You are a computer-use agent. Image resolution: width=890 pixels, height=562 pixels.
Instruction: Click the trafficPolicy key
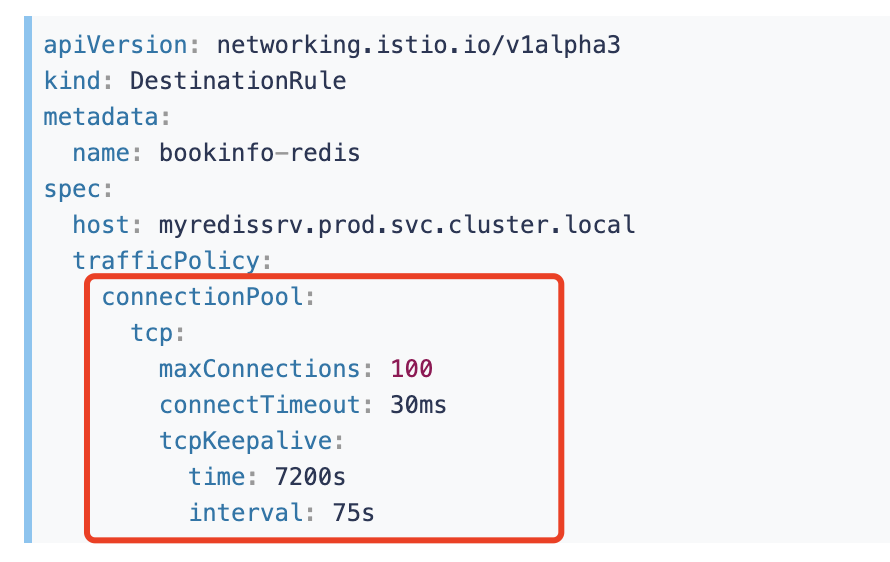point(166,261)
